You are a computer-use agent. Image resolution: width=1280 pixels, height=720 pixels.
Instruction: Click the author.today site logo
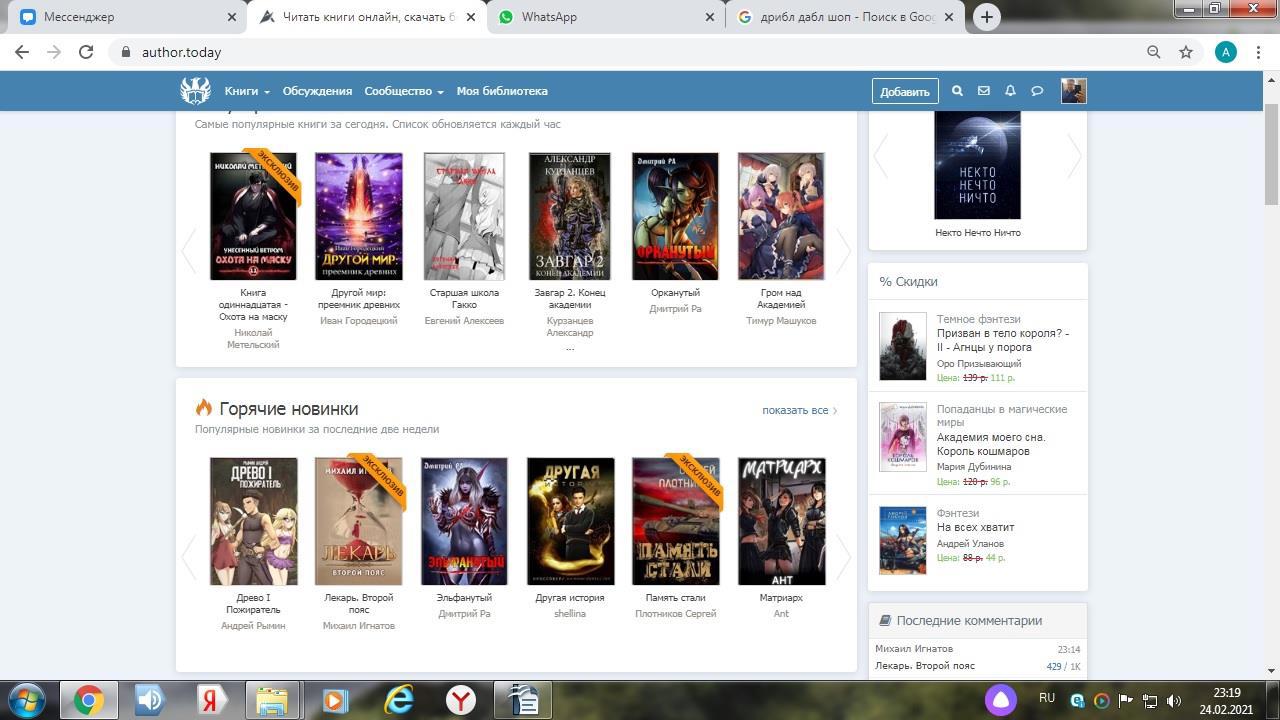coord(195,91)
